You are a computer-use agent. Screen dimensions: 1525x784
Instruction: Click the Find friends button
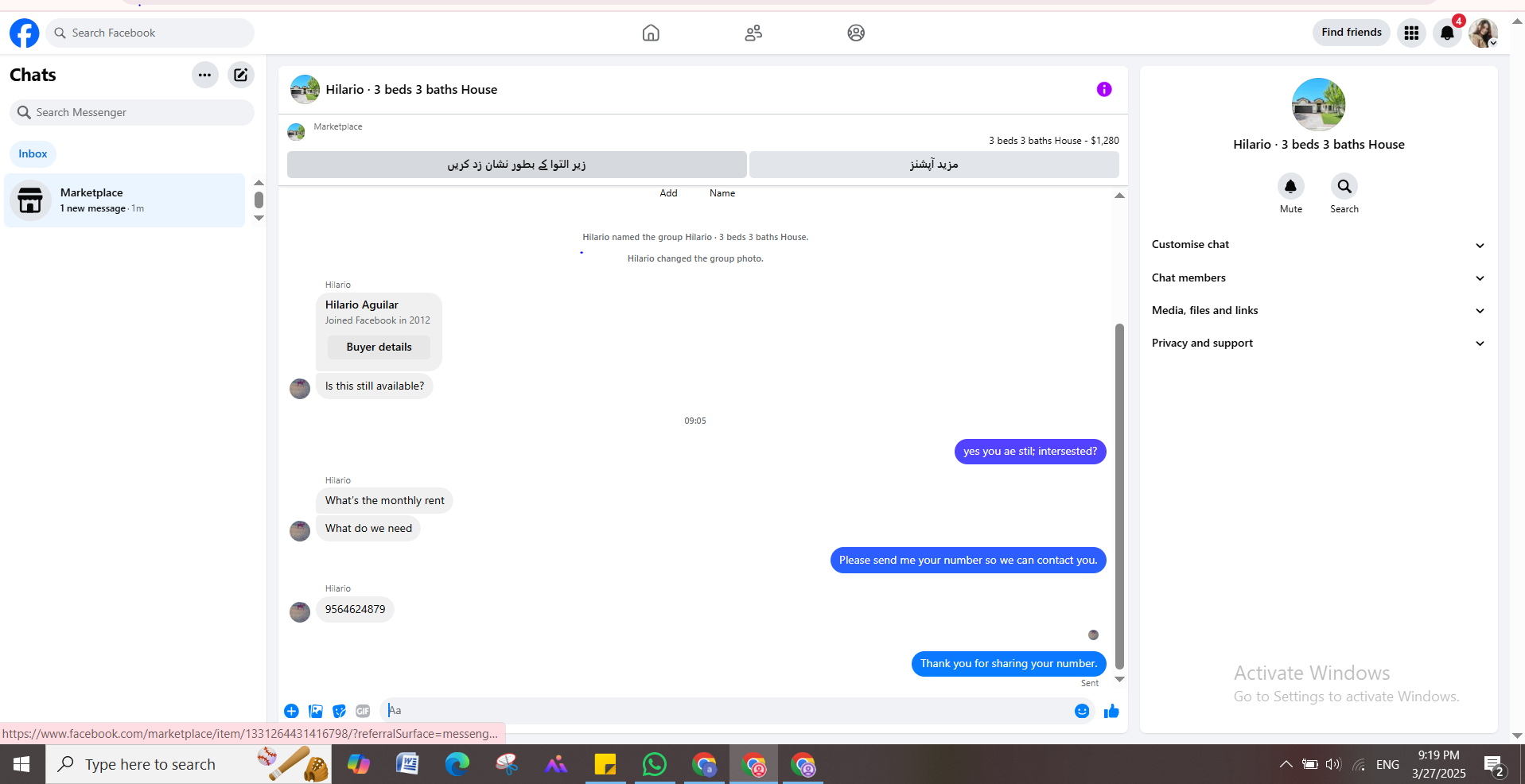click(1351, 33)
